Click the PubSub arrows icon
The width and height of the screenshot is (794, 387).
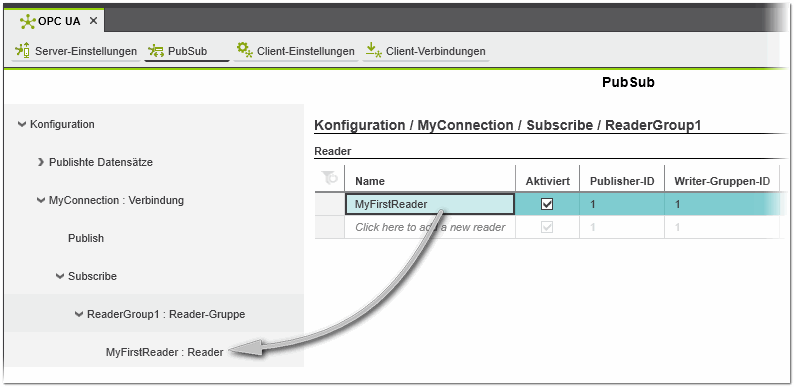pyautogui.click(x=155, y=51)
